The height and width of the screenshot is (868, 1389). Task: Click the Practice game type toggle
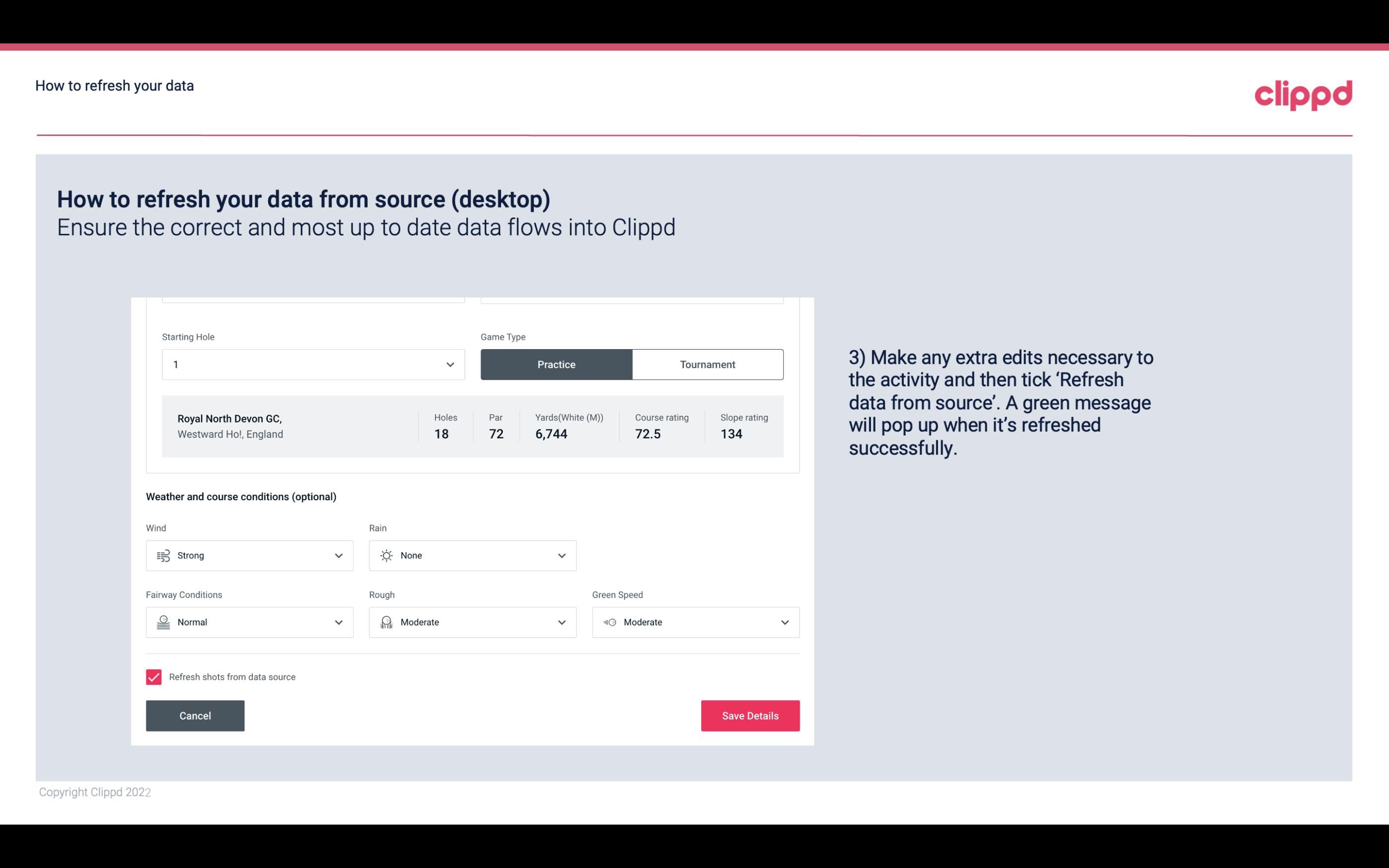(556, 364)
